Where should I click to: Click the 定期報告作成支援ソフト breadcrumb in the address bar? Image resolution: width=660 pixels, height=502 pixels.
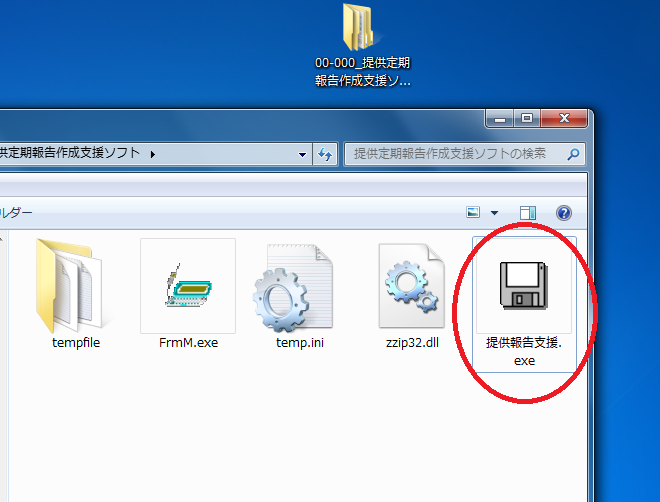pos(70,154)
